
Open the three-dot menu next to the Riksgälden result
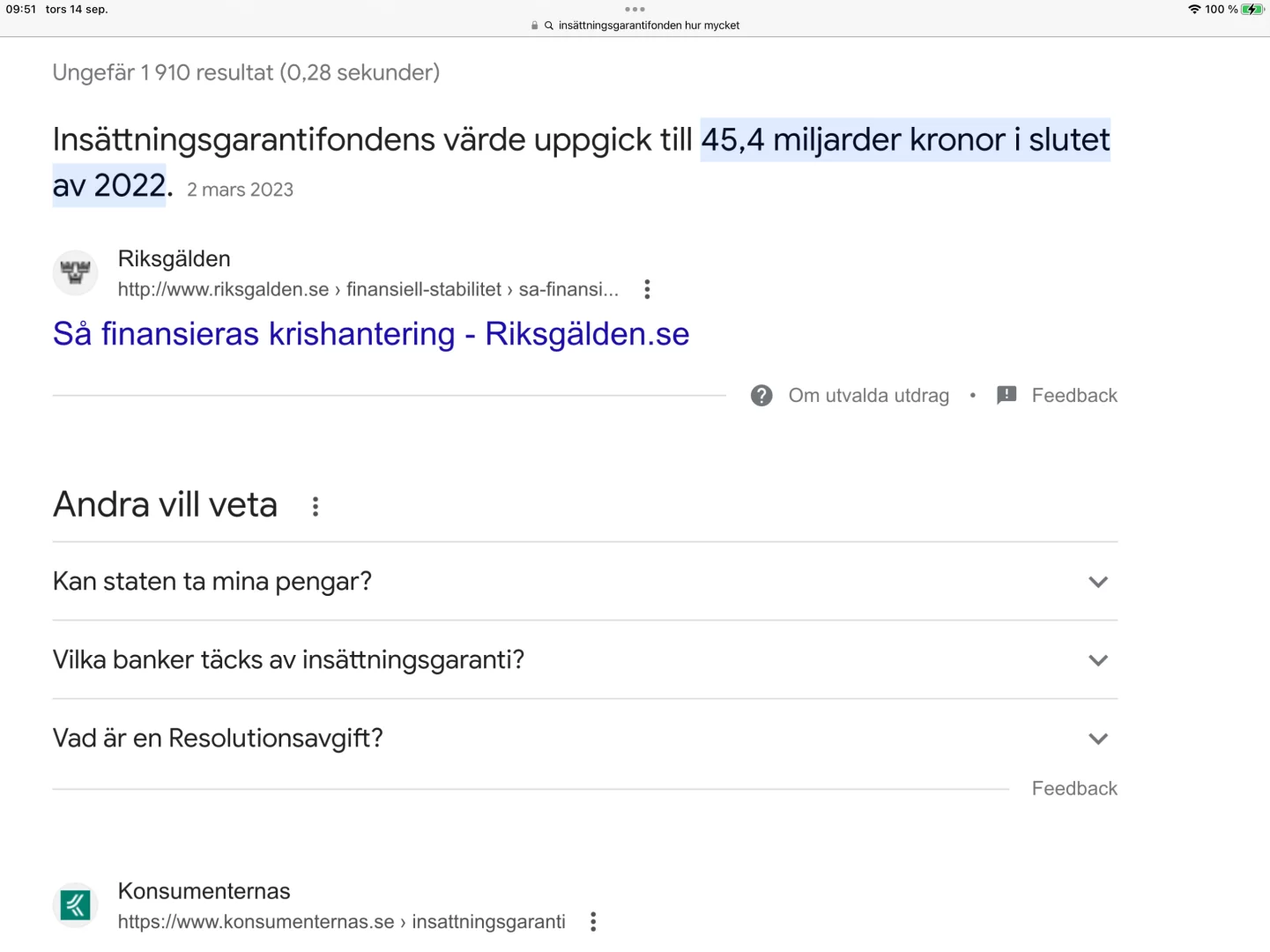[x=647, y=288]
